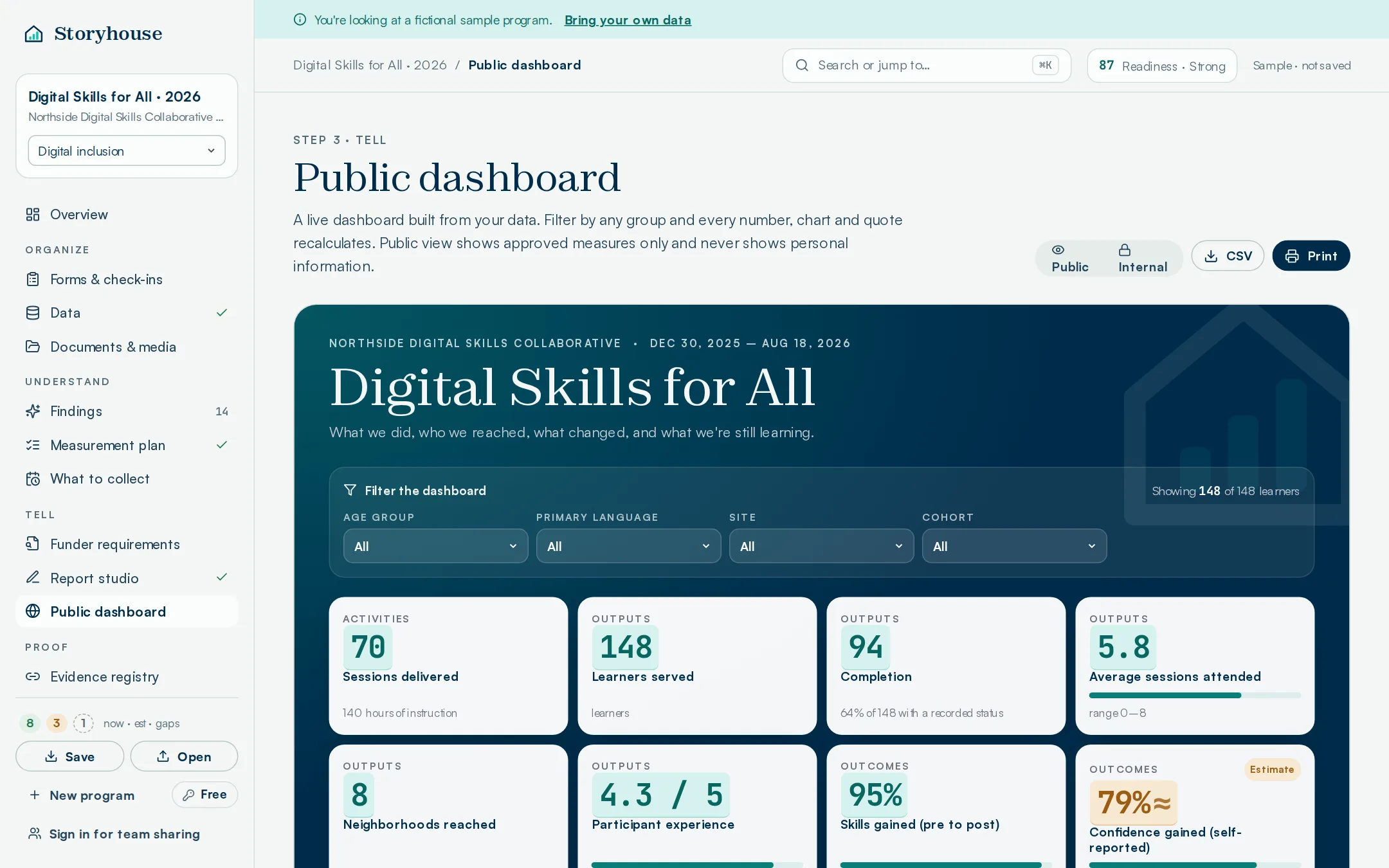Click the Open button in sidebar
The image size is (1389, 868).
click(x=184, y=756)
